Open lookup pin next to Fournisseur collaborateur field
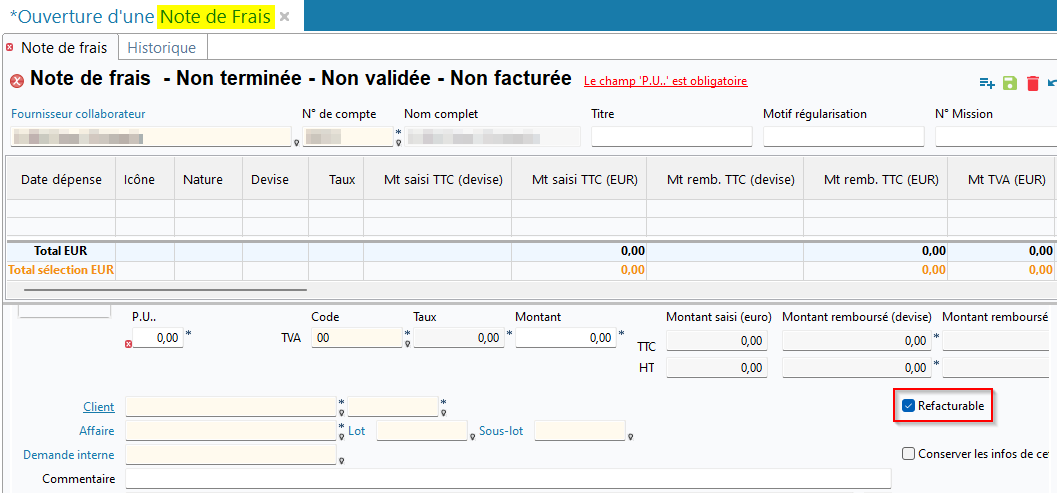The height and width of the screenshot is (493, 1057). pos(296,142)
